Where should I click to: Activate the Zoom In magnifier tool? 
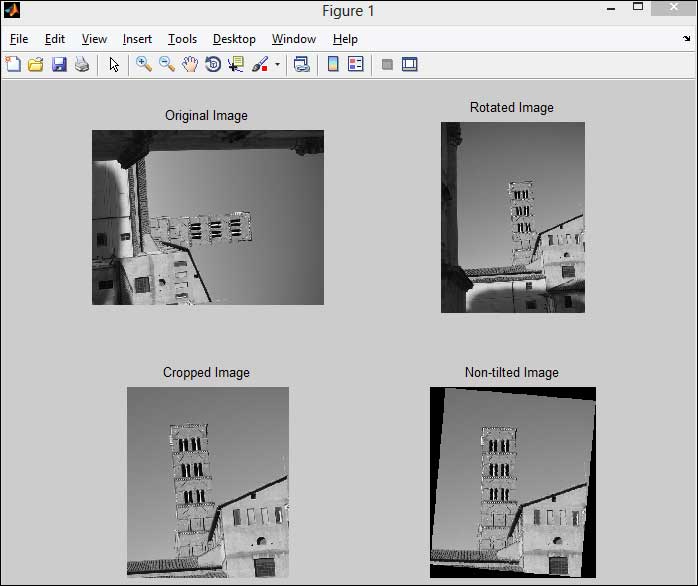(x=144, y=64)
